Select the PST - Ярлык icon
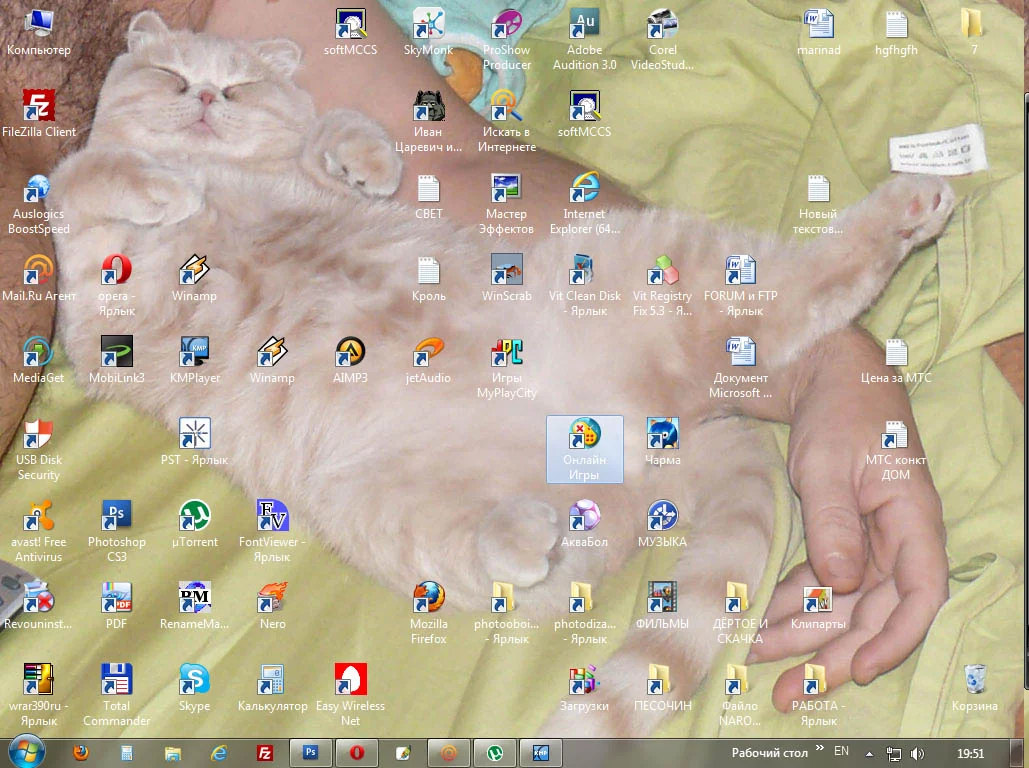The width and height of the screenshot is (1029, 768). coord(194,442)
